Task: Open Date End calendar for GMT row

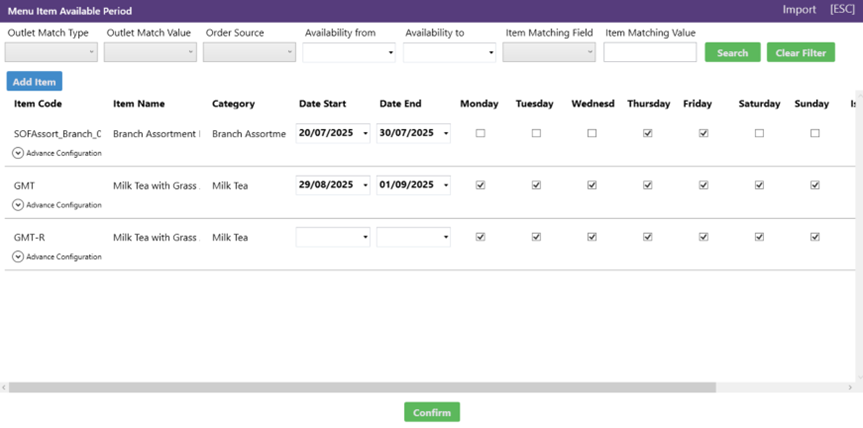Action: pyautogui.click(x=444, y=185)
